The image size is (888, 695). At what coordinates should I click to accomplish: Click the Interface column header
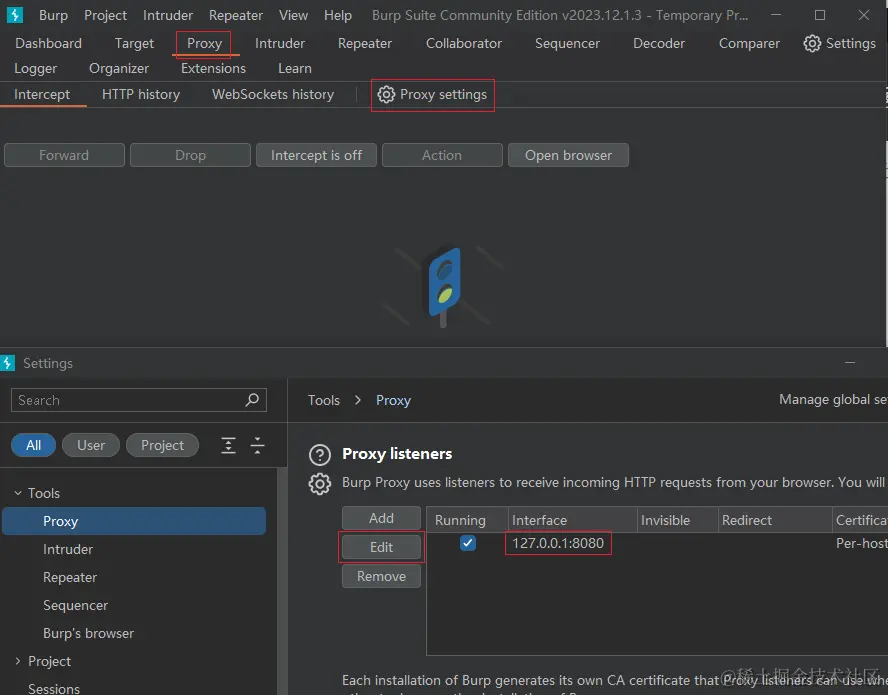point(573,520)
